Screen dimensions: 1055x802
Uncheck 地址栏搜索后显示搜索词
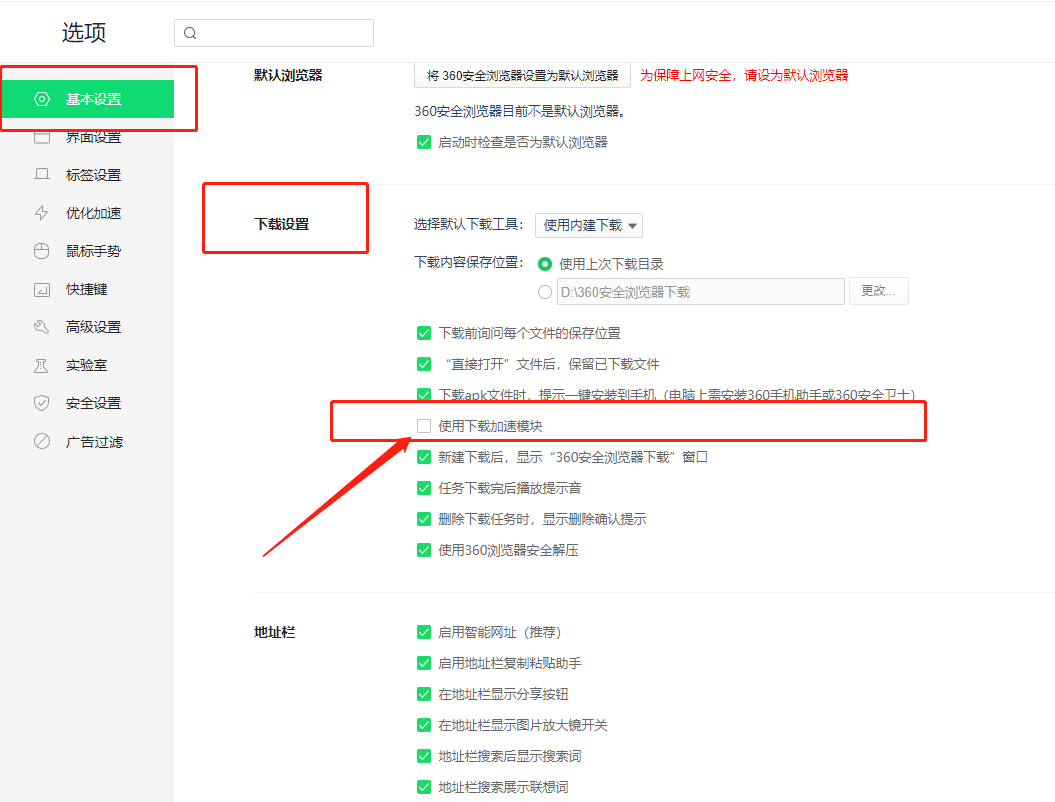[x=424, y=756]
